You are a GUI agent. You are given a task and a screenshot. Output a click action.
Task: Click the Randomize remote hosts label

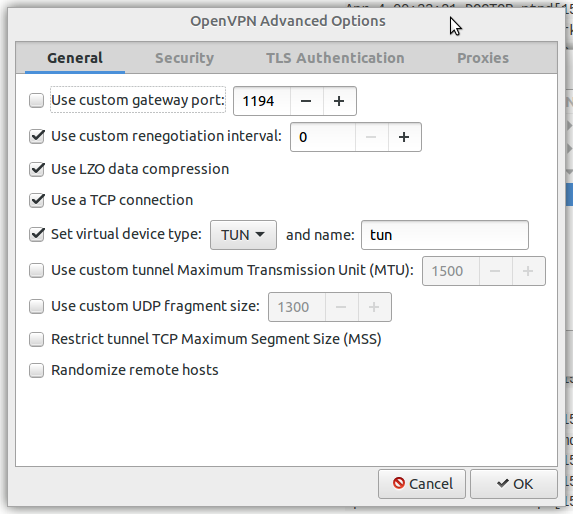click(x=135, y=370)
